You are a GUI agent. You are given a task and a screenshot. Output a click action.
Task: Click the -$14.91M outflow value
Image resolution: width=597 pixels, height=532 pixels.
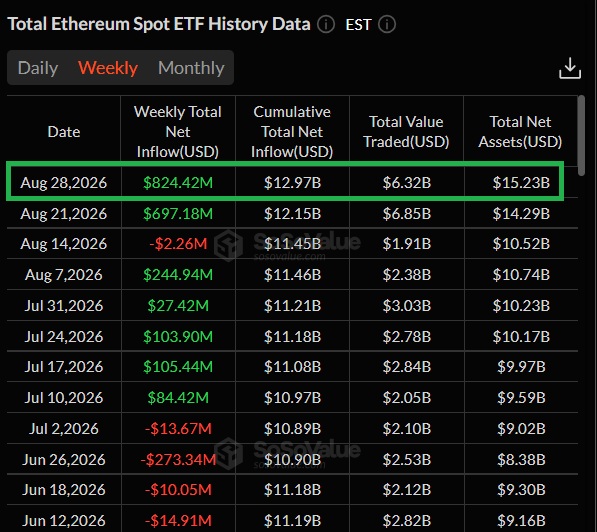[178, 521]
